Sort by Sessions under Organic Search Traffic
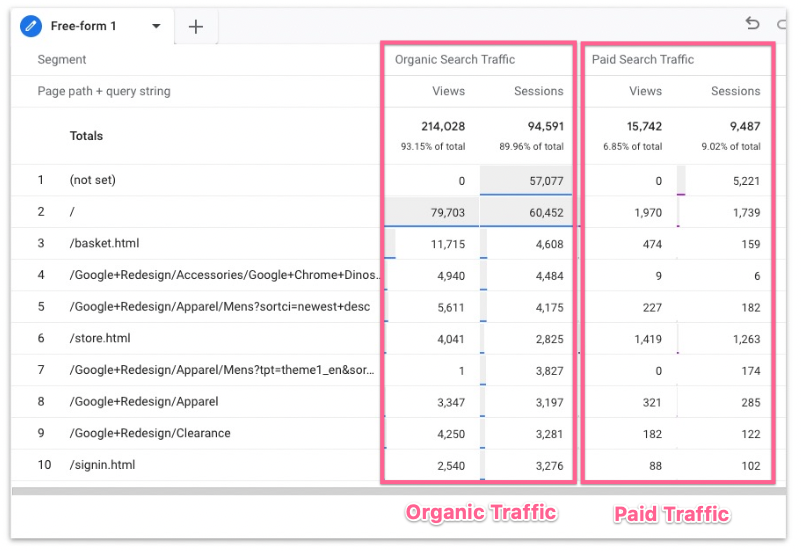 click(x=538, y=91)
